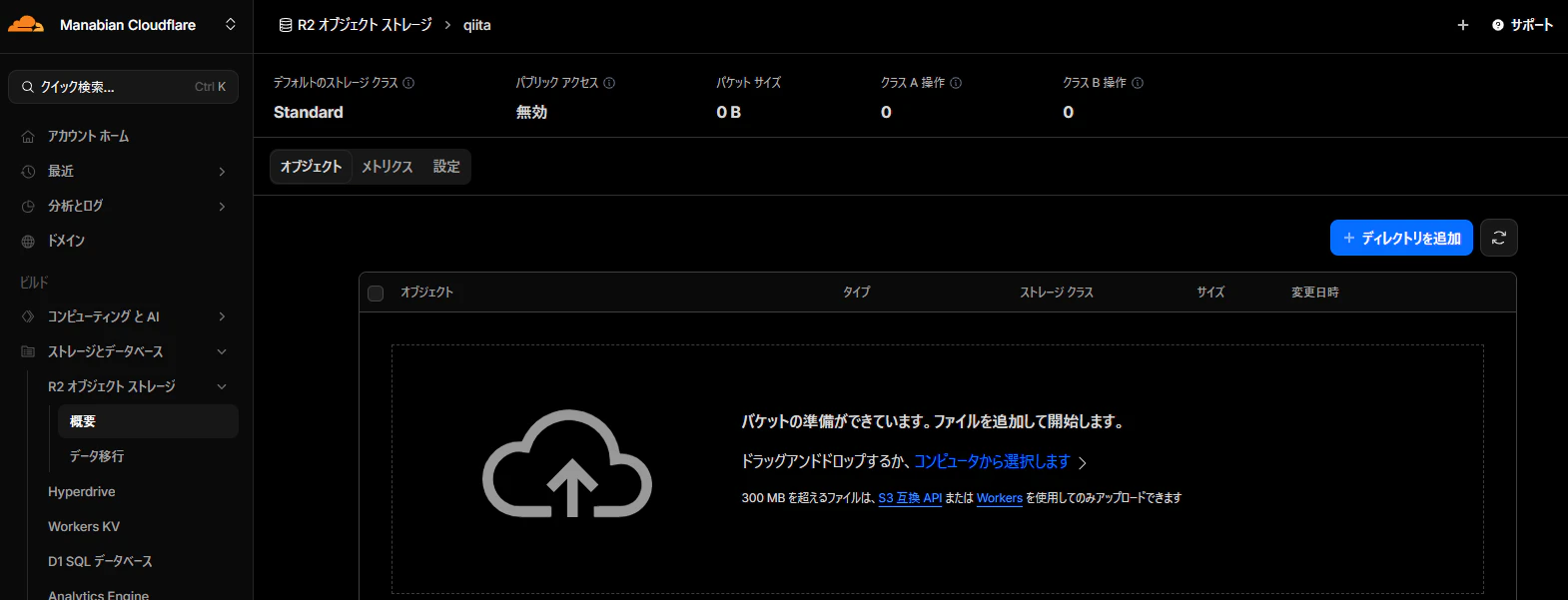Screen dimensions: 1568x600
Task: Click the Standard storage class value
Action: tap(309, 112)
